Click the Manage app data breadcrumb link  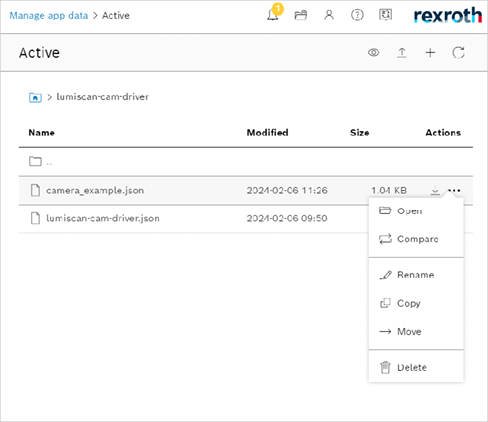pos(49,16)
